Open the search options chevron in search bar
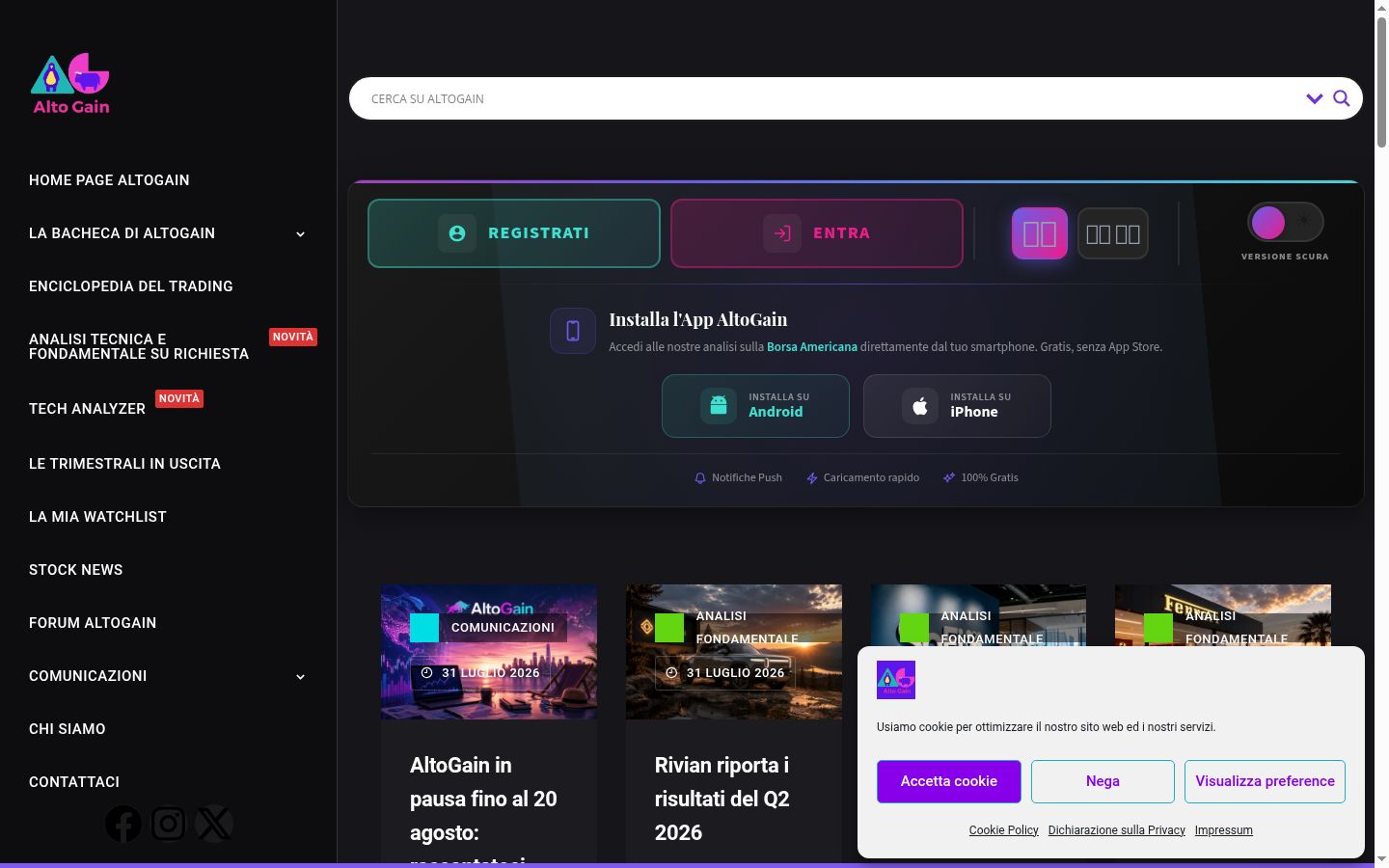The image size is (1389, 868). coord(1314,98)
